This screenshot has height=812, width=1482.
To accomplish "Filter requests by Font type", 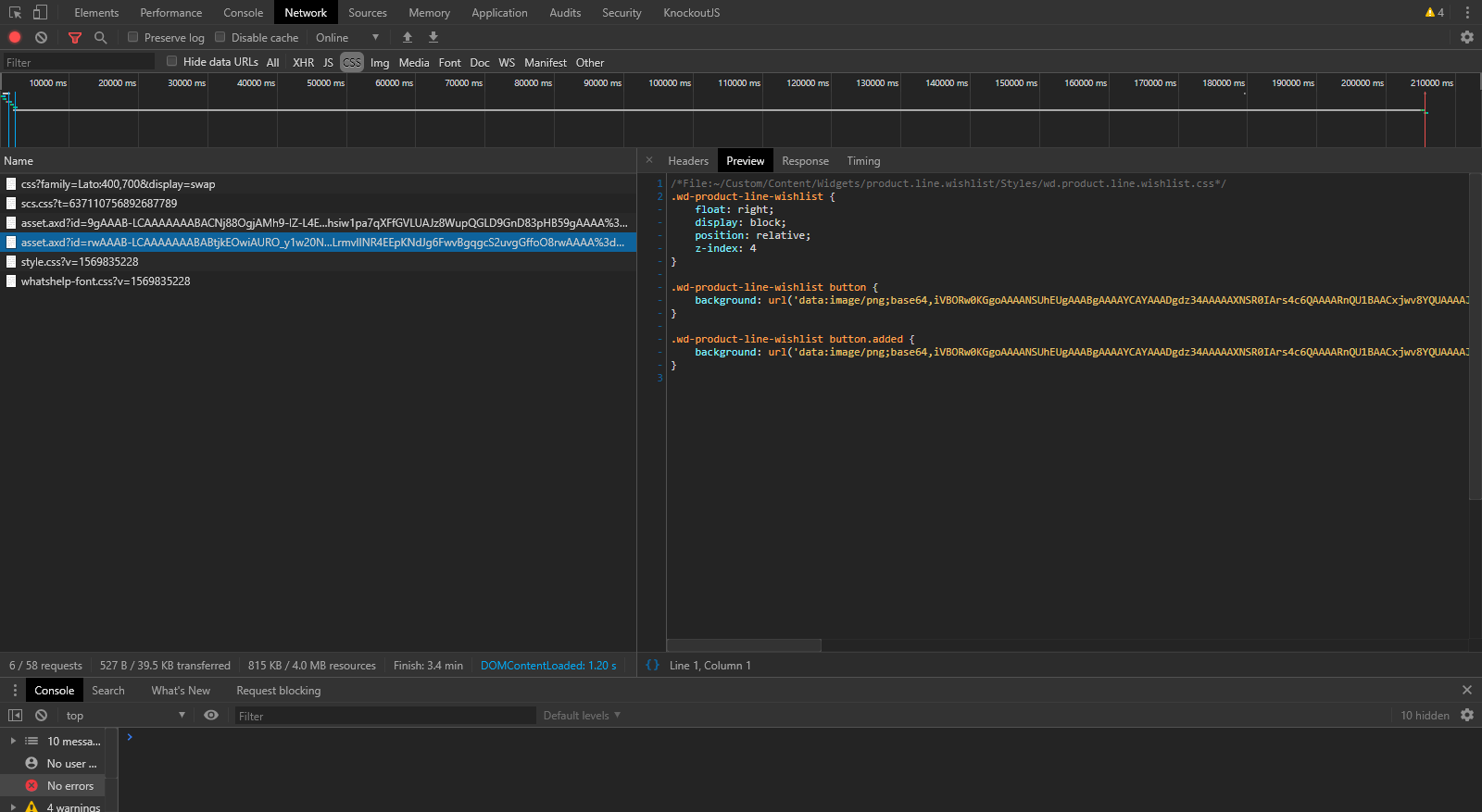I will tap(450, 63).
